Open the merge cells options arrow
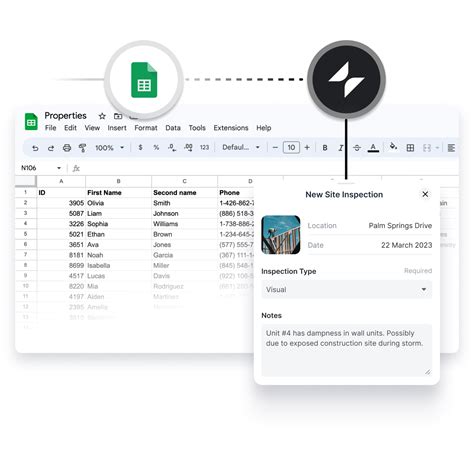 [x=437, y=148]
